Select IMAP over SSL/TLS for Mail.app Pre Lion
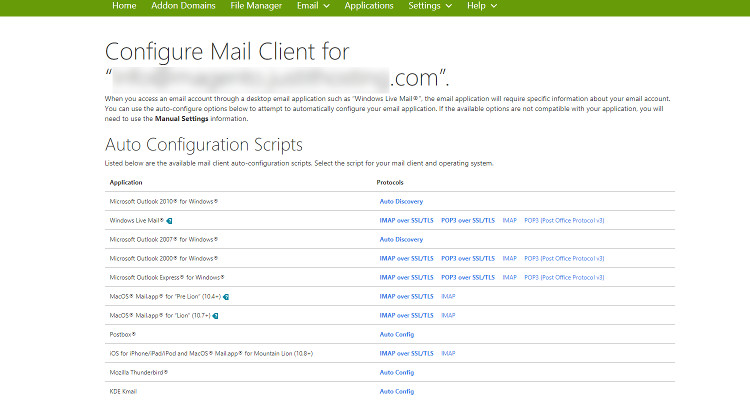Screen dimensions: 750x400 (406, 297)
